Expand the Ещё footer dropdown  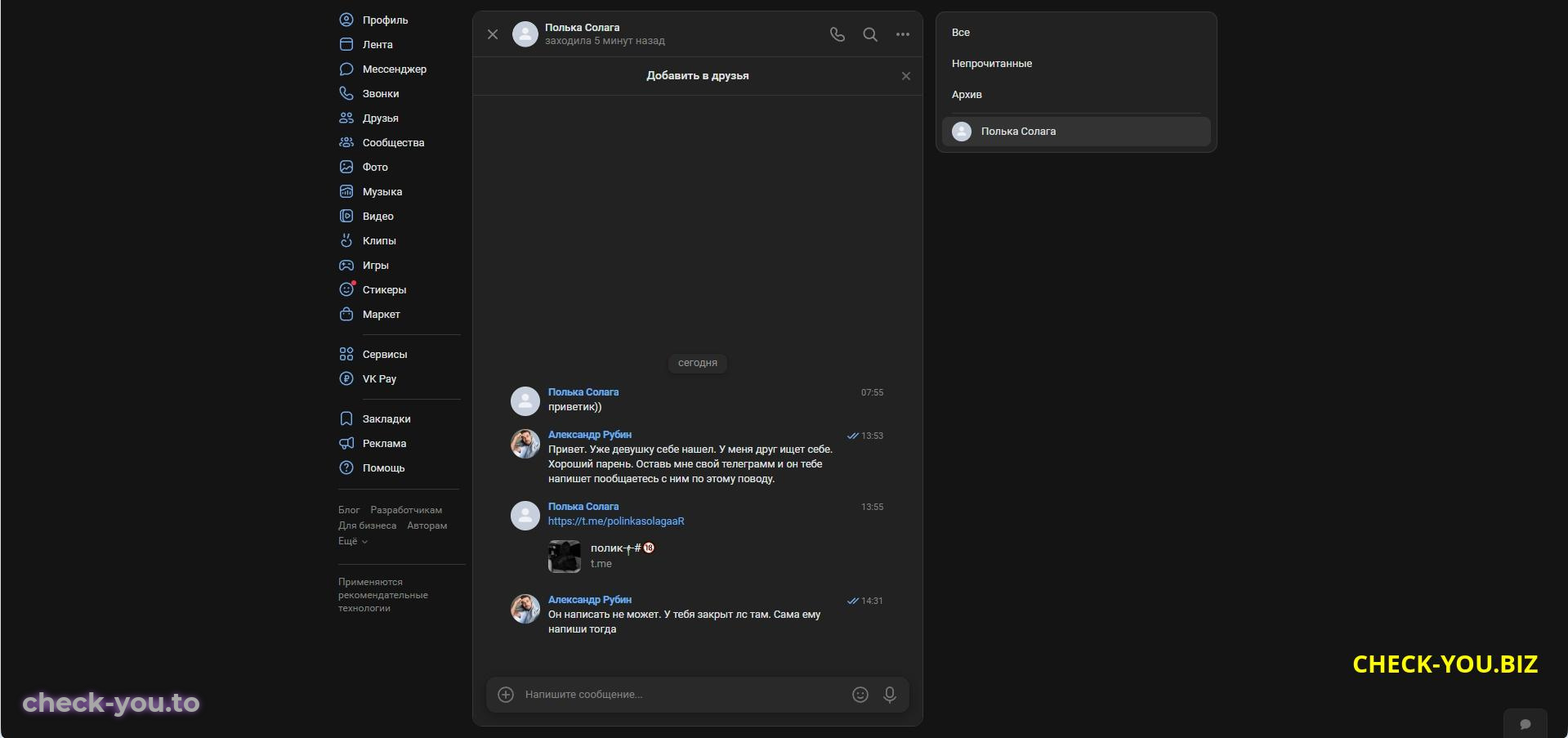tap(353, 541)
